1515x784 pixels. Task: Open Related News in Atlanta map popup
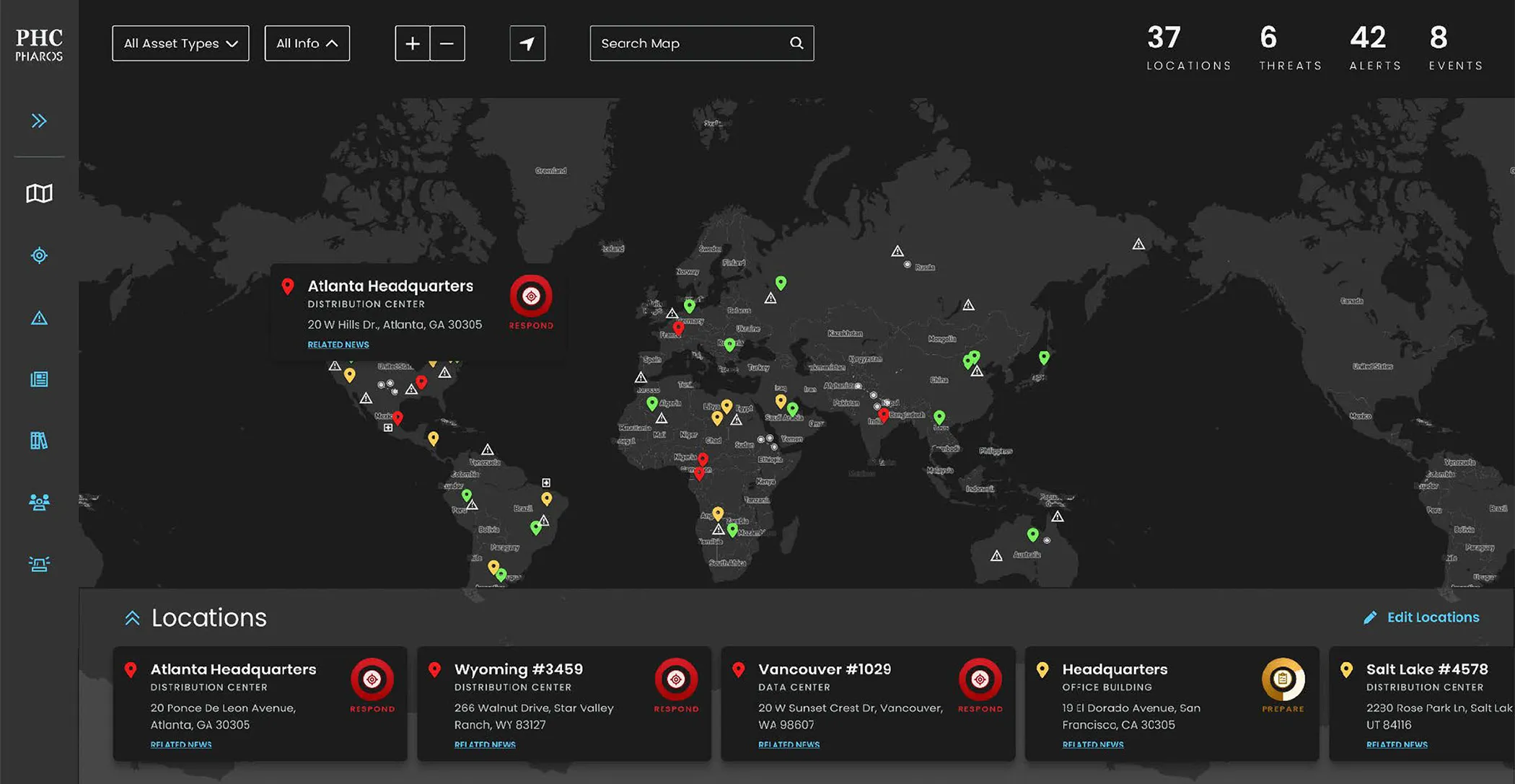pyautogui.click(x=338, y=345)
